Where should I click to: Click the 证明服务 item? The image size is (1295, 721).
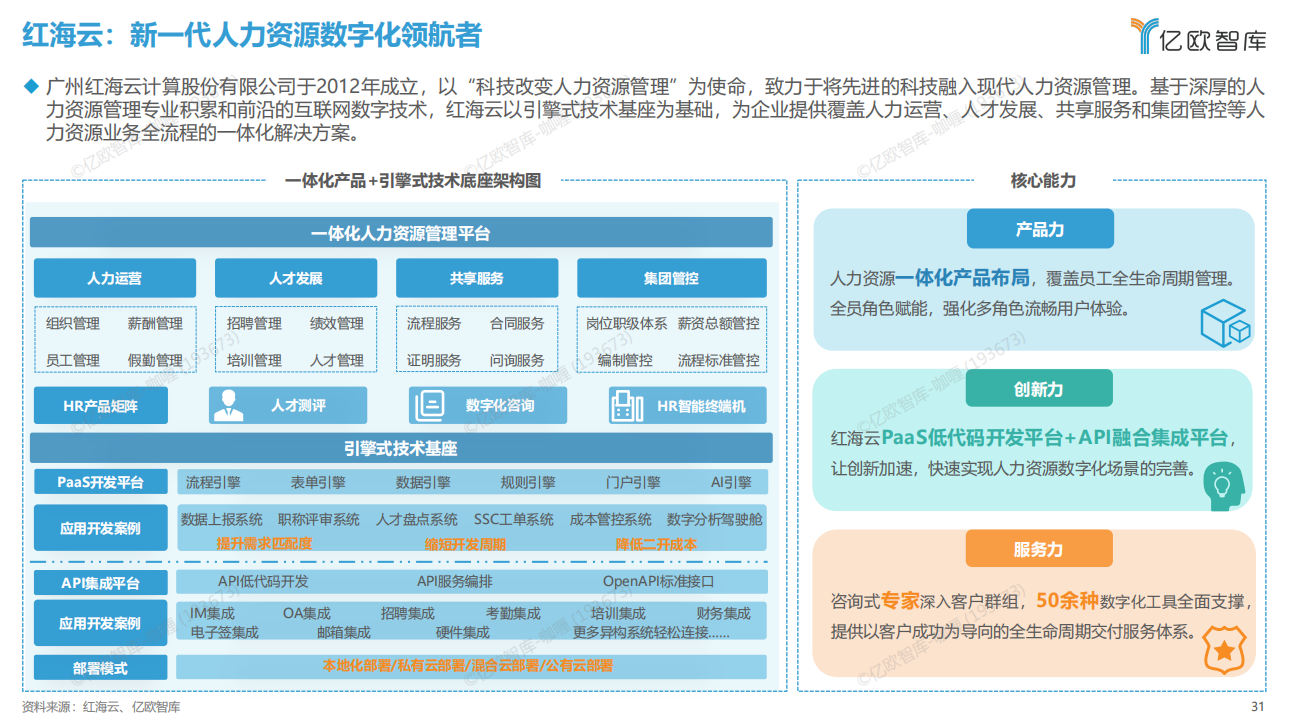click(x=434, y=360)
